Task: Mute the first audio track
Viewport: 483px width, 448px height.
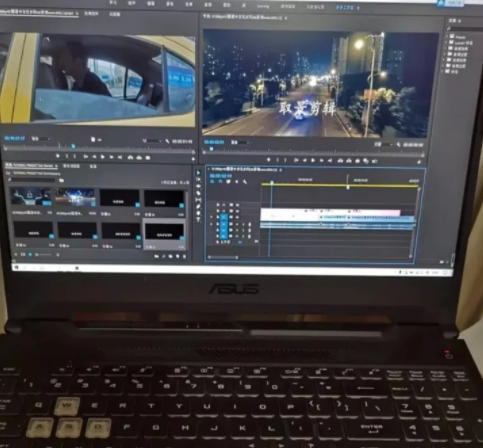Action: click(237, 224)
